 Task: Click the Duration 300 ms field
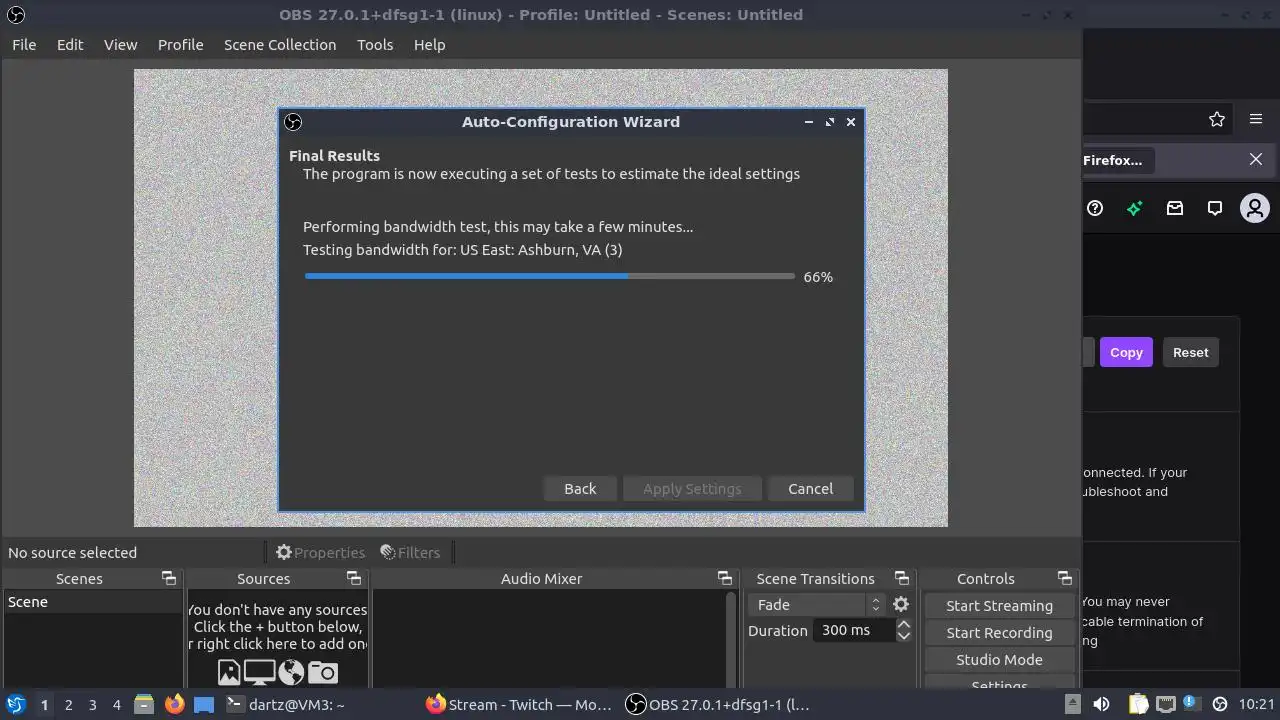click(x=854, y=631)
